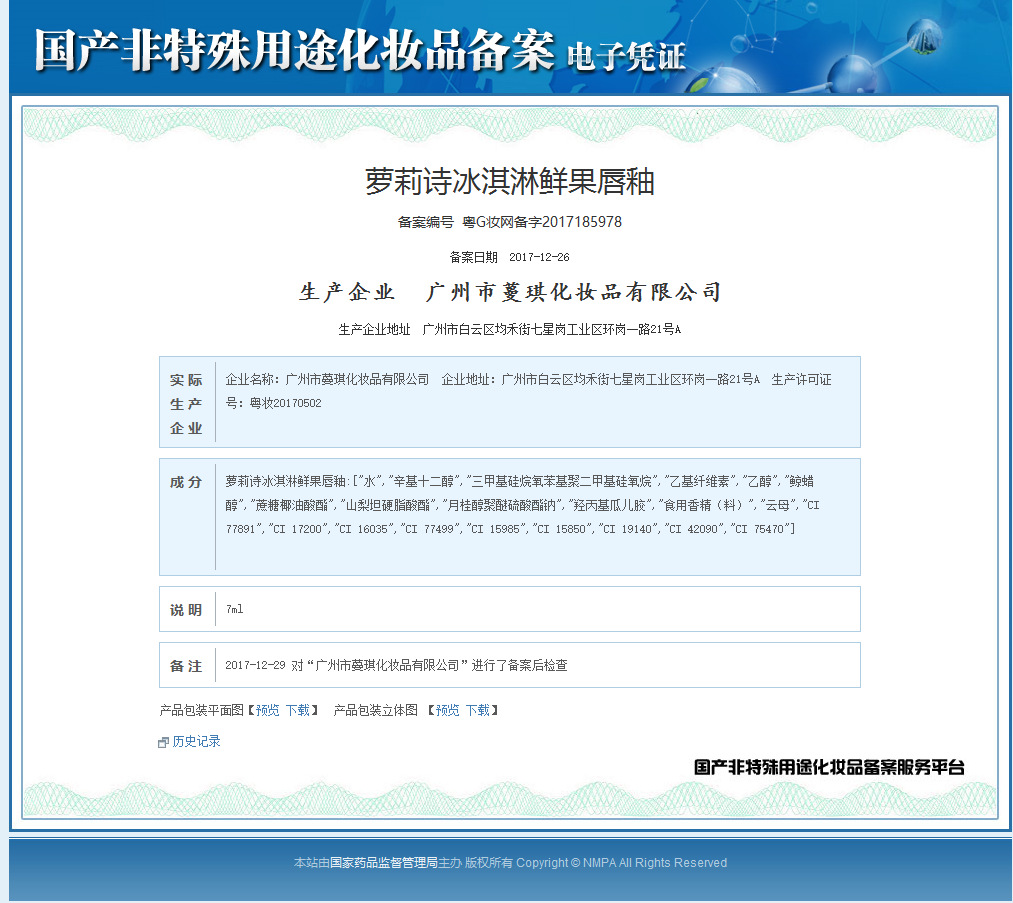
Task: Click the 国产非特殊用途化妆品备案 banner title
Action: pyautogui.click(x=295, y=50)
